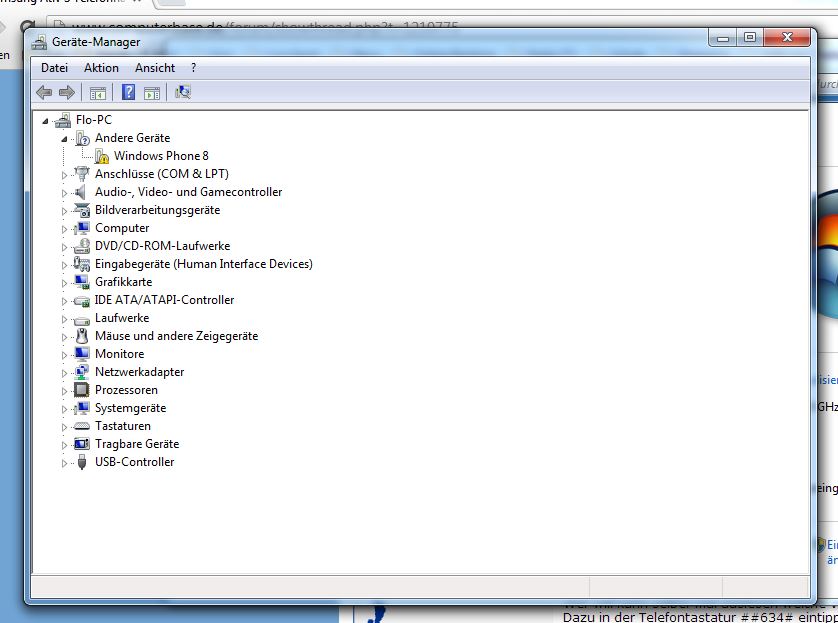Click the USB-Controller plug icon

pyautogui.click(x=82, y=462)
